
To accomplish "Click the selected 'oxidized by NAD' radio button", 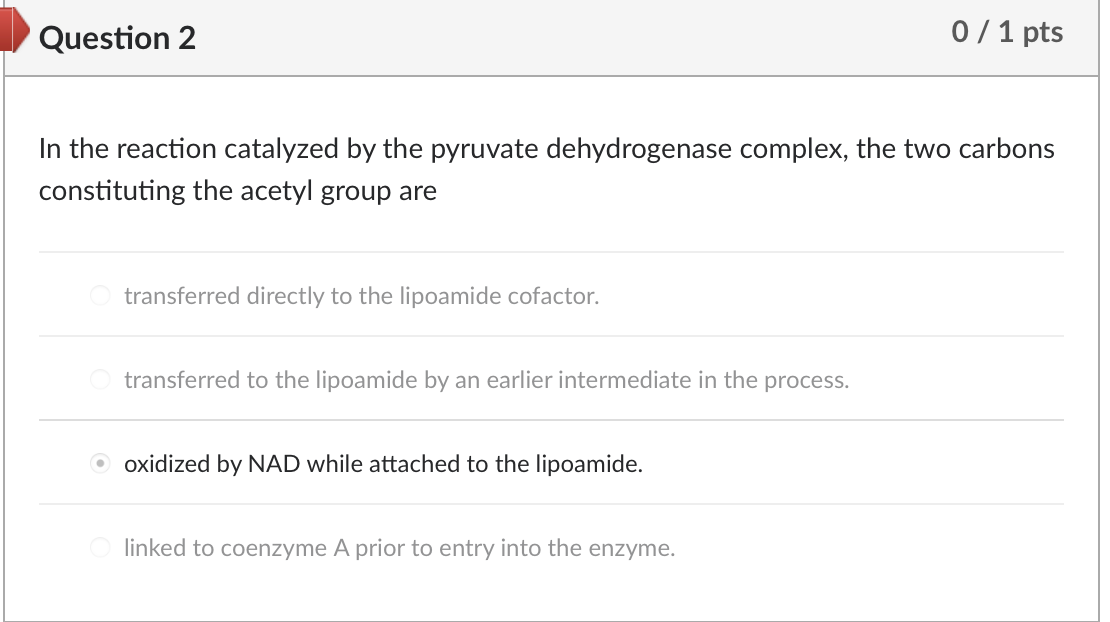I will click(x=100, y=464).
